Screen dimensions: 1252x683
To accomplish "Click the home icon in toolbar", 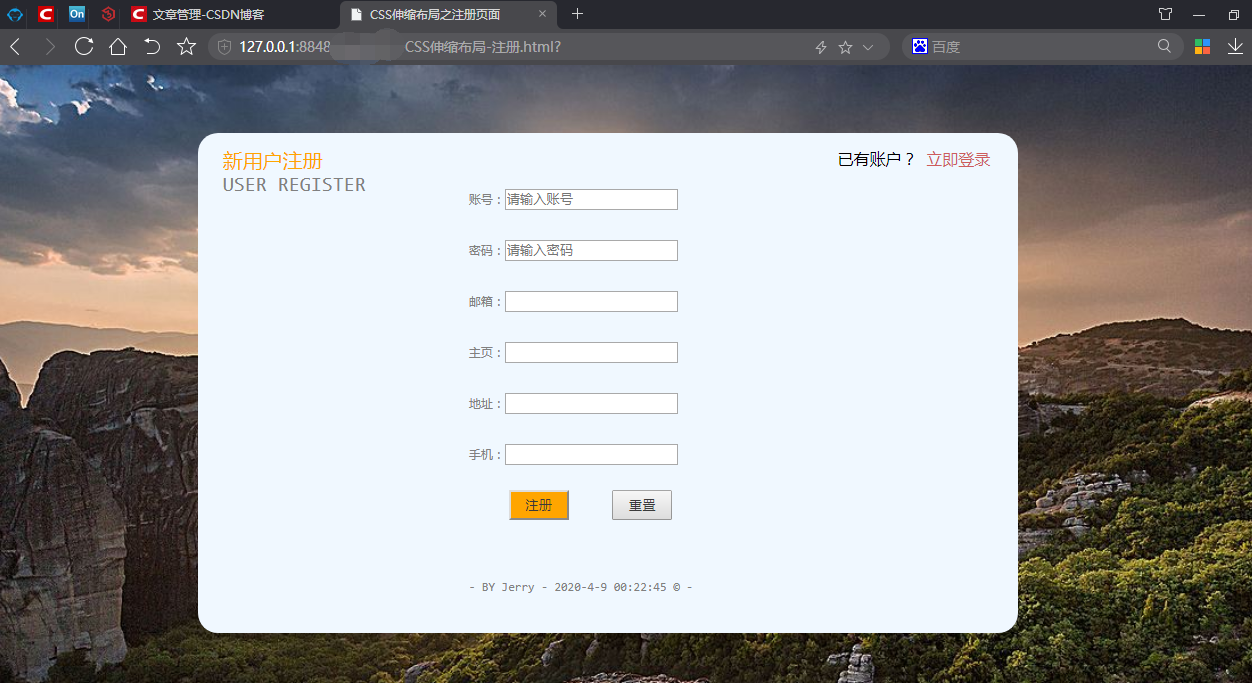I will pyautogui.click(x=116, y=46).
